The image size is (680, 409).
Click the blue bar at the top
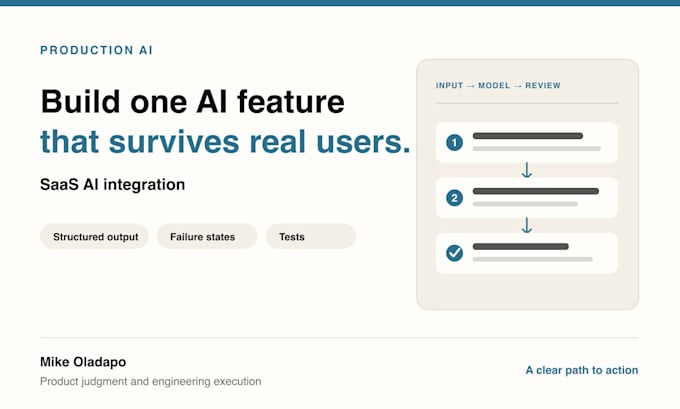click(x=340, y=3)
